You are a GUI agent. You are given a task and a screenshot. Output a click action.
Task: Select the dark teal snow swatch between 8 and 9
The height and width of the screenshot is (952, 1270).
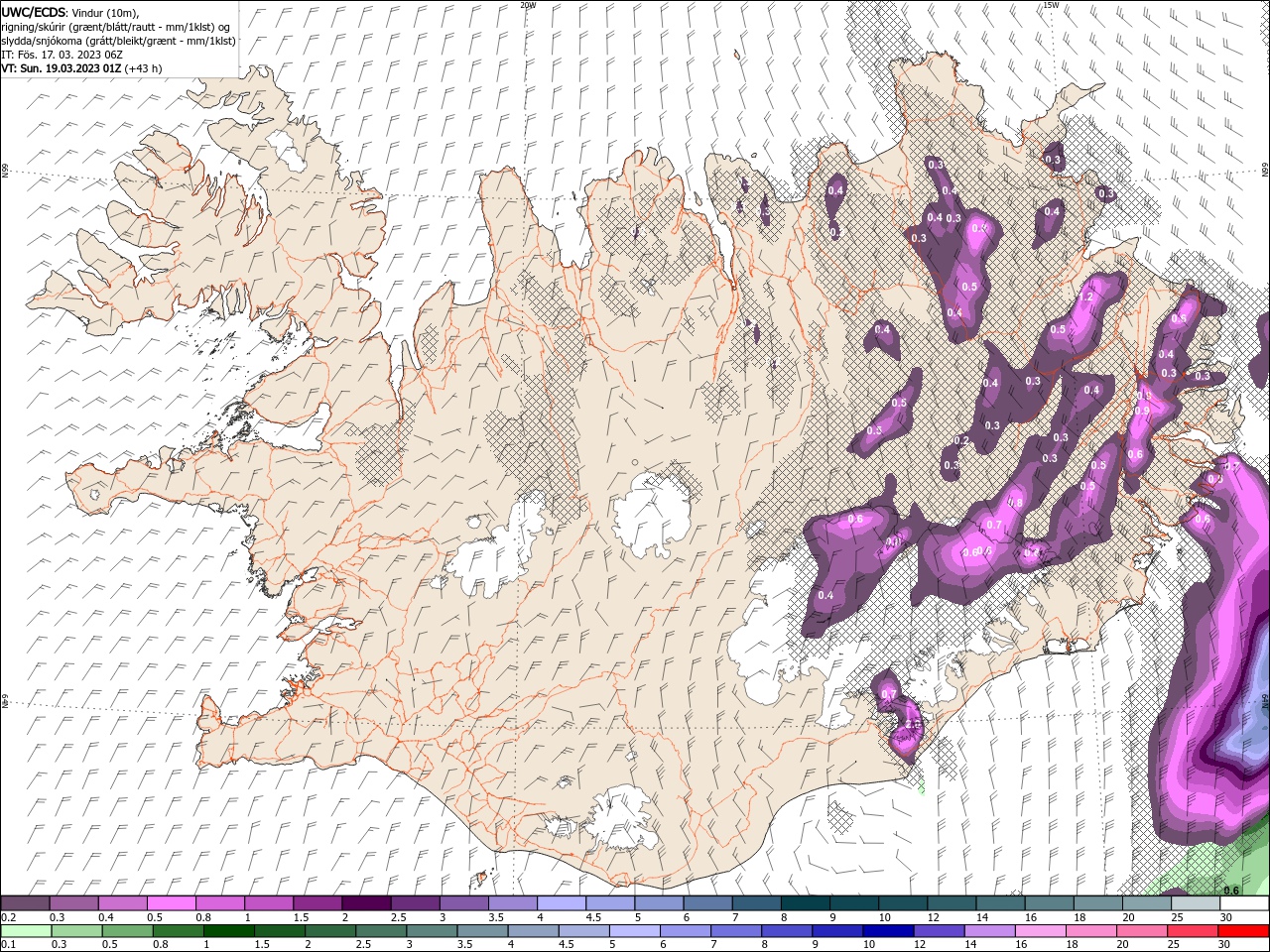tap(805, 903)
